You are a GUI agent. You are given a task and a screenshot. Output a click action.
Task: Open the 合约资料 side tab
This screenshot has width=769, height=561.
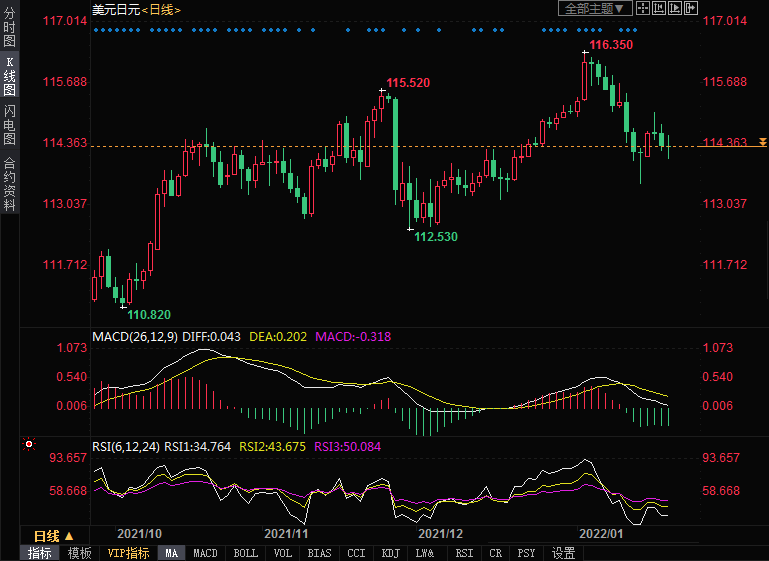tap(9, 182)
